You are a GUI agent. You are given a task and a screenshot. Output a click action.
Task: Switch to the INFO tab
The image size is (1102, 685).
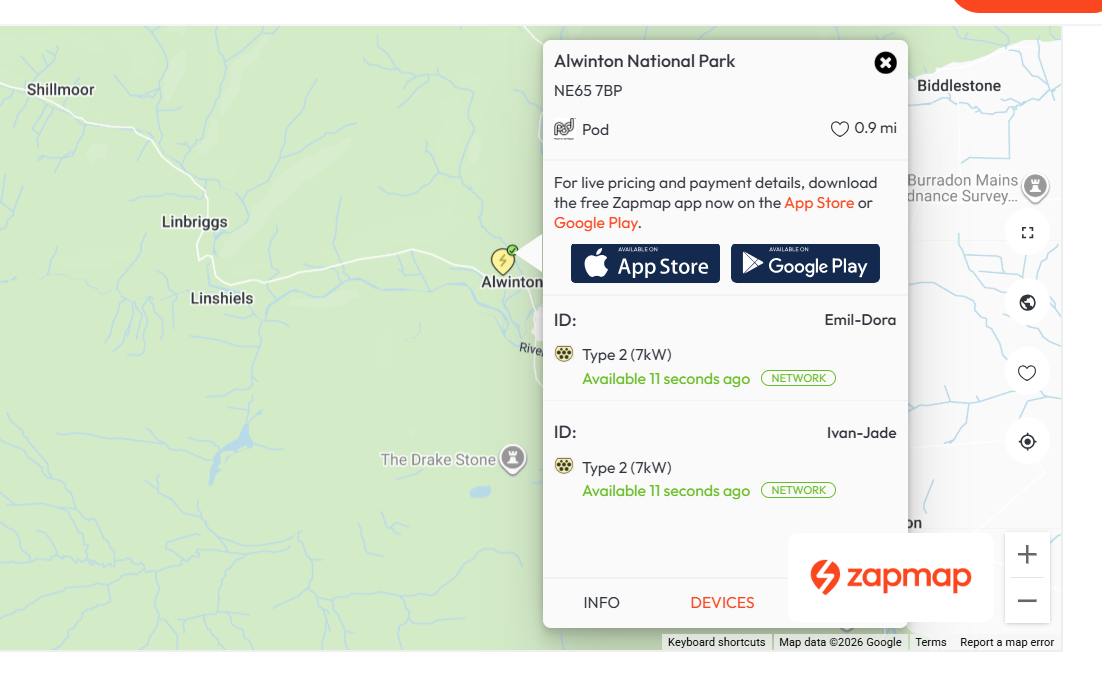pos(601,602)
